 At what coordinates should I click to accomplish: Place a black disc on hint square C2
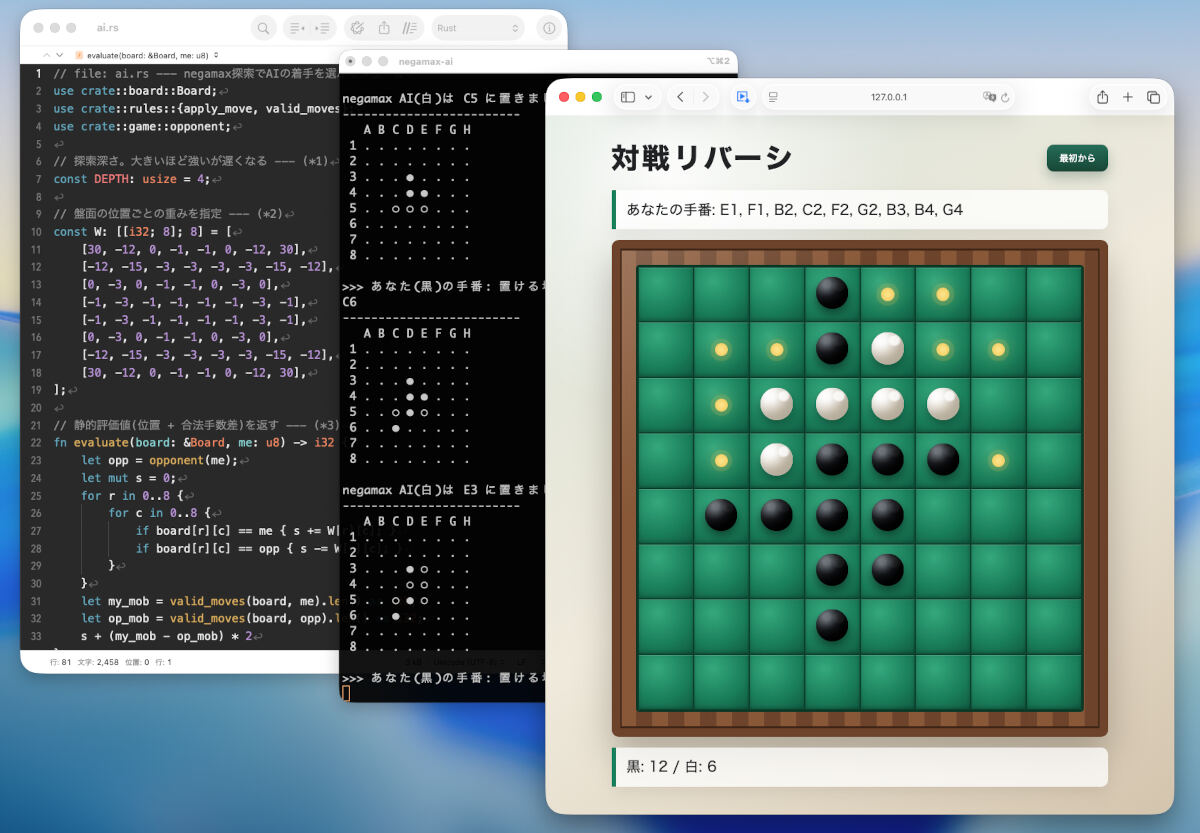pos(776,349)
